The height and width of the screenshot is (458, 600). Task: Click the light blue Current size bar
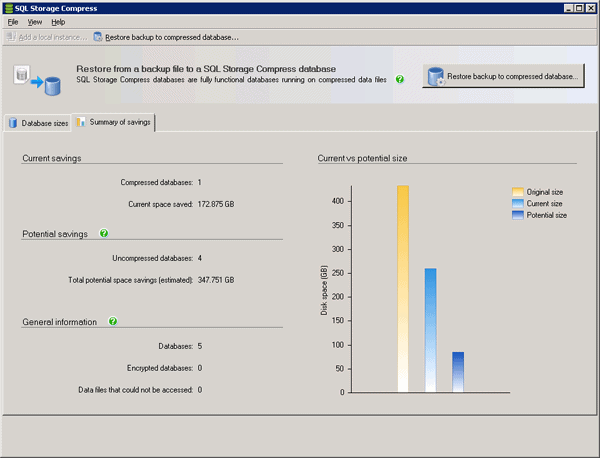[x=430, y=330]
